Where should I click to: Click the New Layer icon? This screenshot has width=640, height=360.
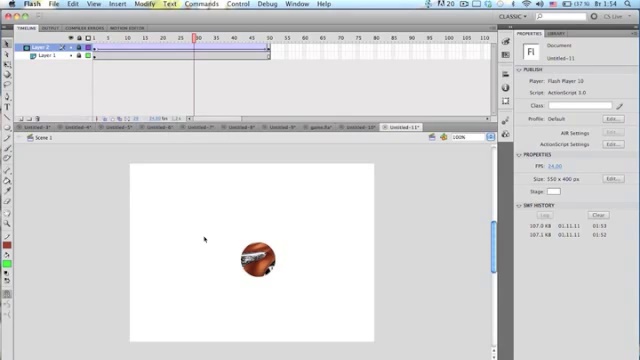point(21,119)
